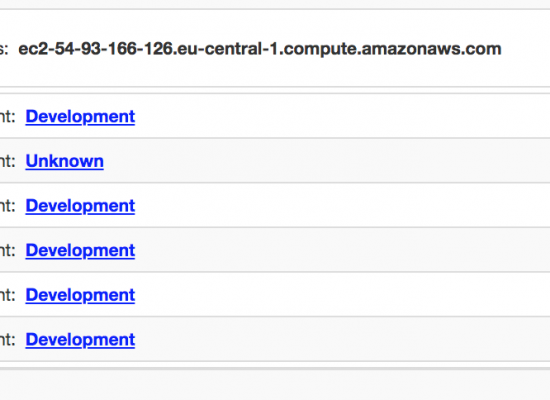Open the second Development link in the list
Image resolution: width=550 pixels, height=400 pixels.
80,206
